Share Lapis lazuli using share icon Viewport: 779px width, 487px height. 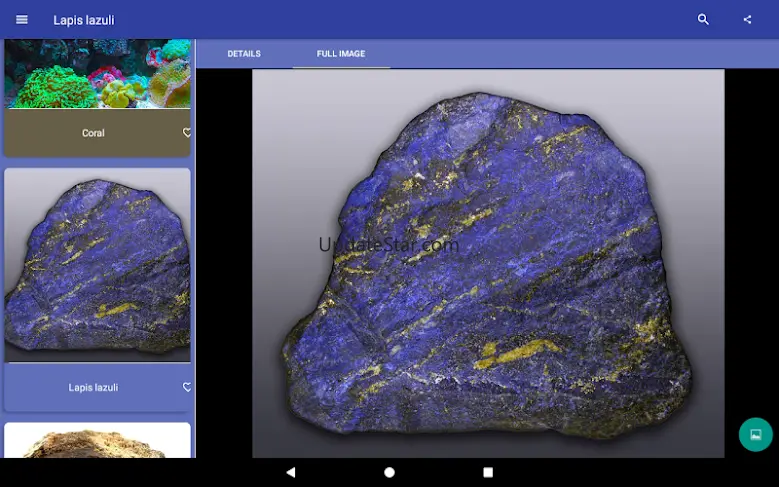point(747,20)
